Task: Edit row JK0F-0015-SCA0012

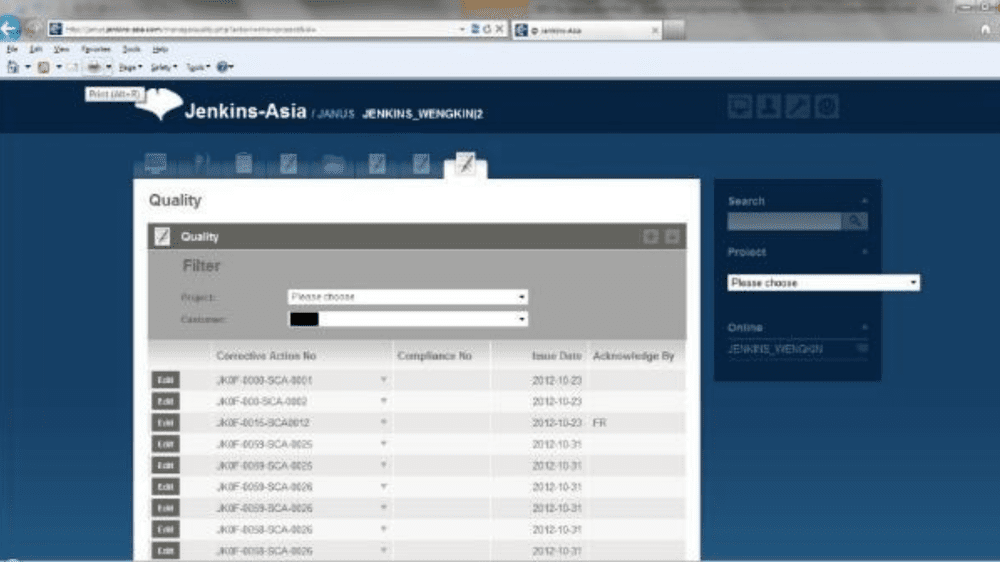Action: coord(165,422)
